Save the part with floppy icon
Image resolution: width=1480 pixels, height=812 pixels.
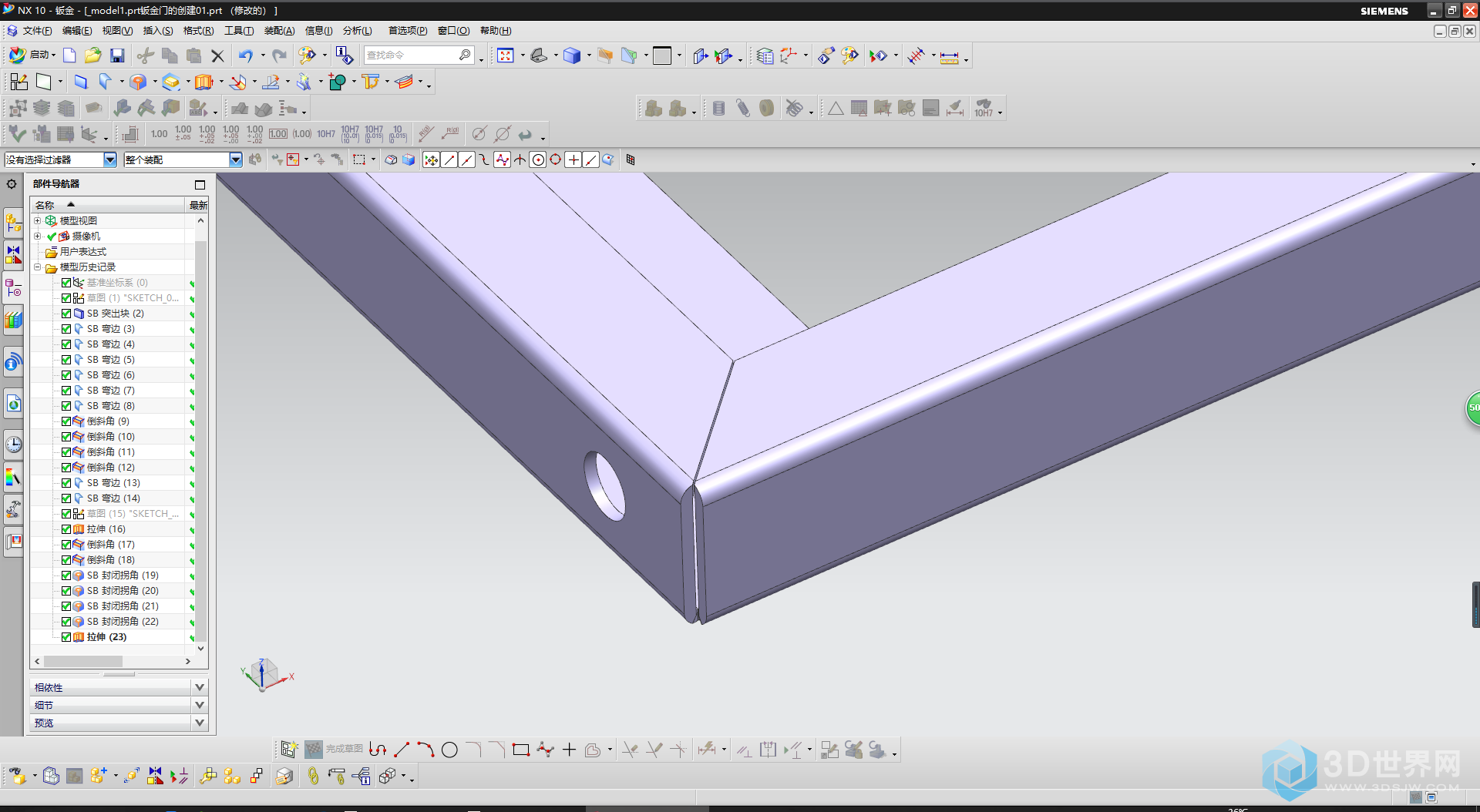pyautogui.click(x=117, y=55)
